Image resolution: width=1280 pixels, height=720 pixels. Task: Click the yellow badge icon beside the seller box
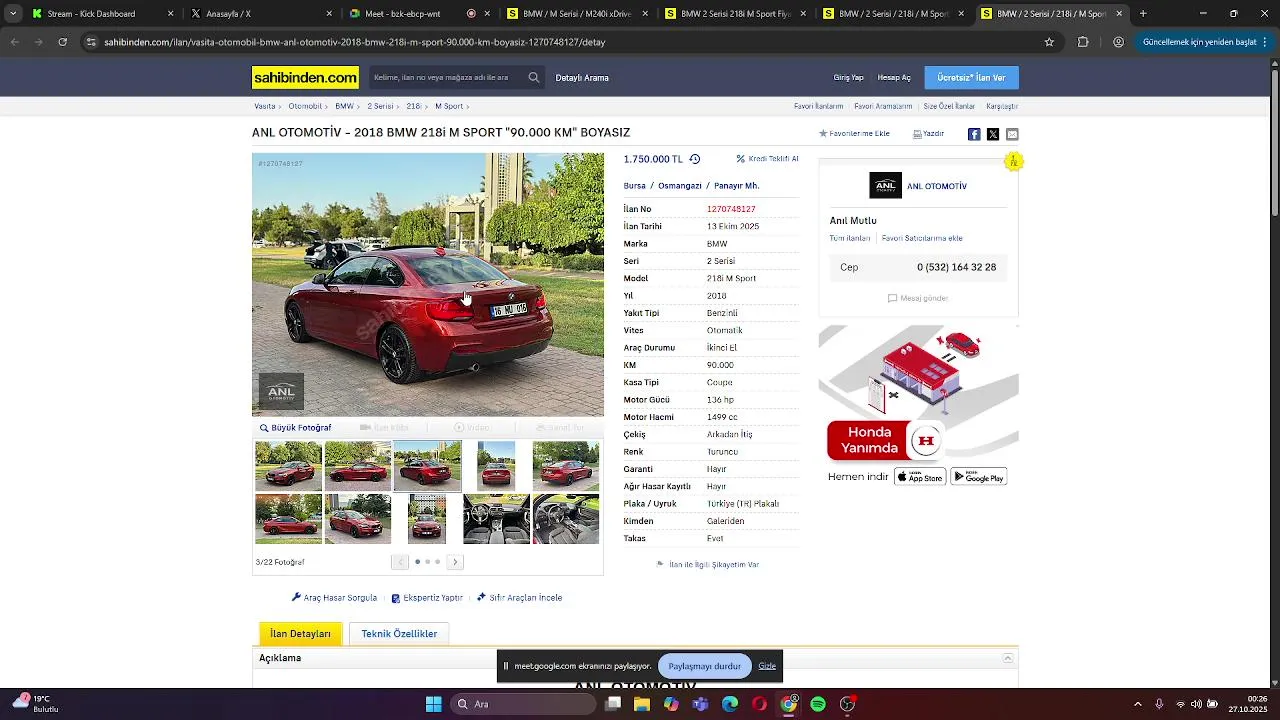[1014, 161]
